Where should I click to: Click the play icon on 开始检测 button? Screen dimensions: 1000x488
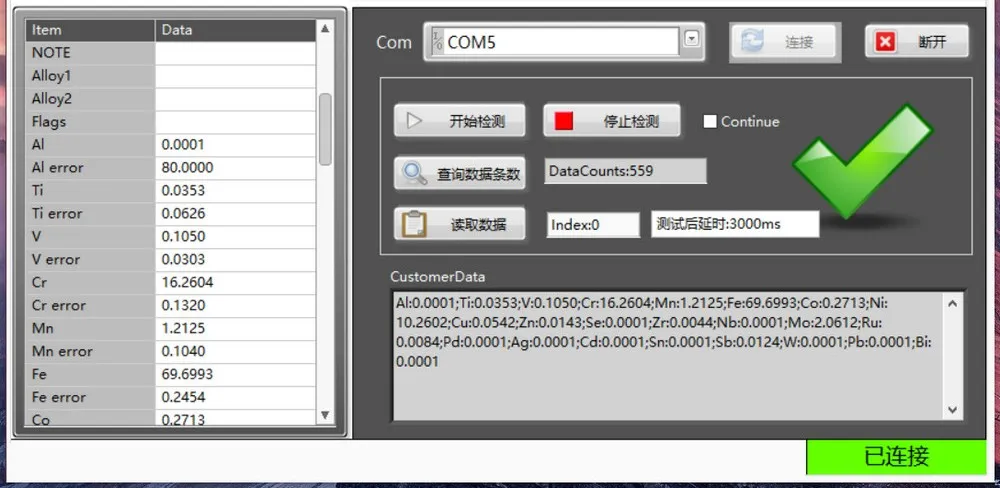pyautogui.click(x=414, y=122)
